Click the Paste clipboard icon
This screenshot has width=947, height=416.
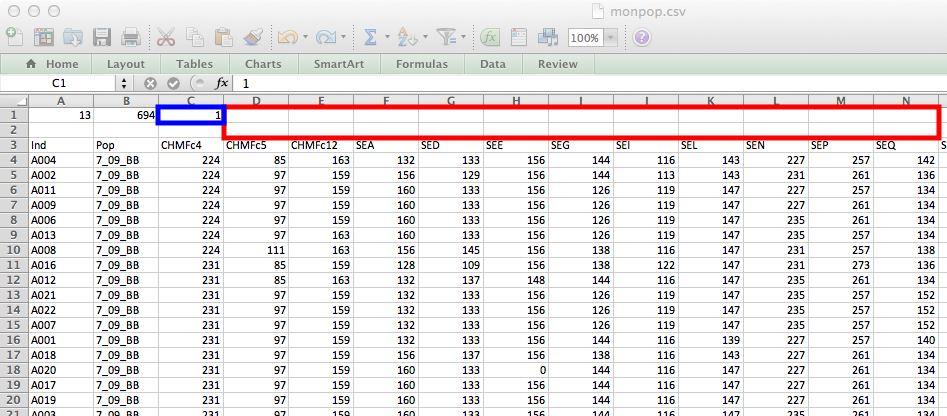(224, 37)
